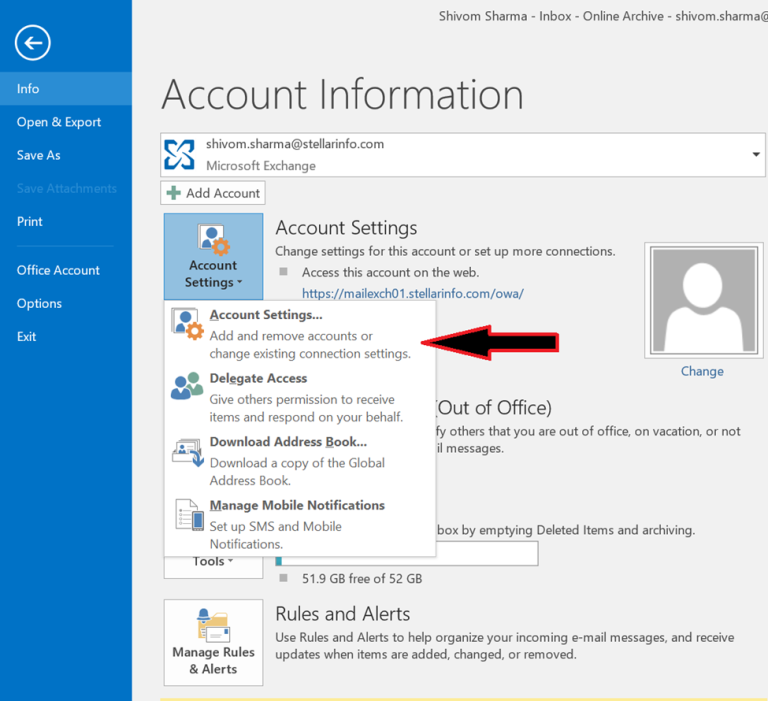The width and height of the screenshot is (768, 701).
Task: Select Info in the left sidebar
Action: click(x=66, y=89)
